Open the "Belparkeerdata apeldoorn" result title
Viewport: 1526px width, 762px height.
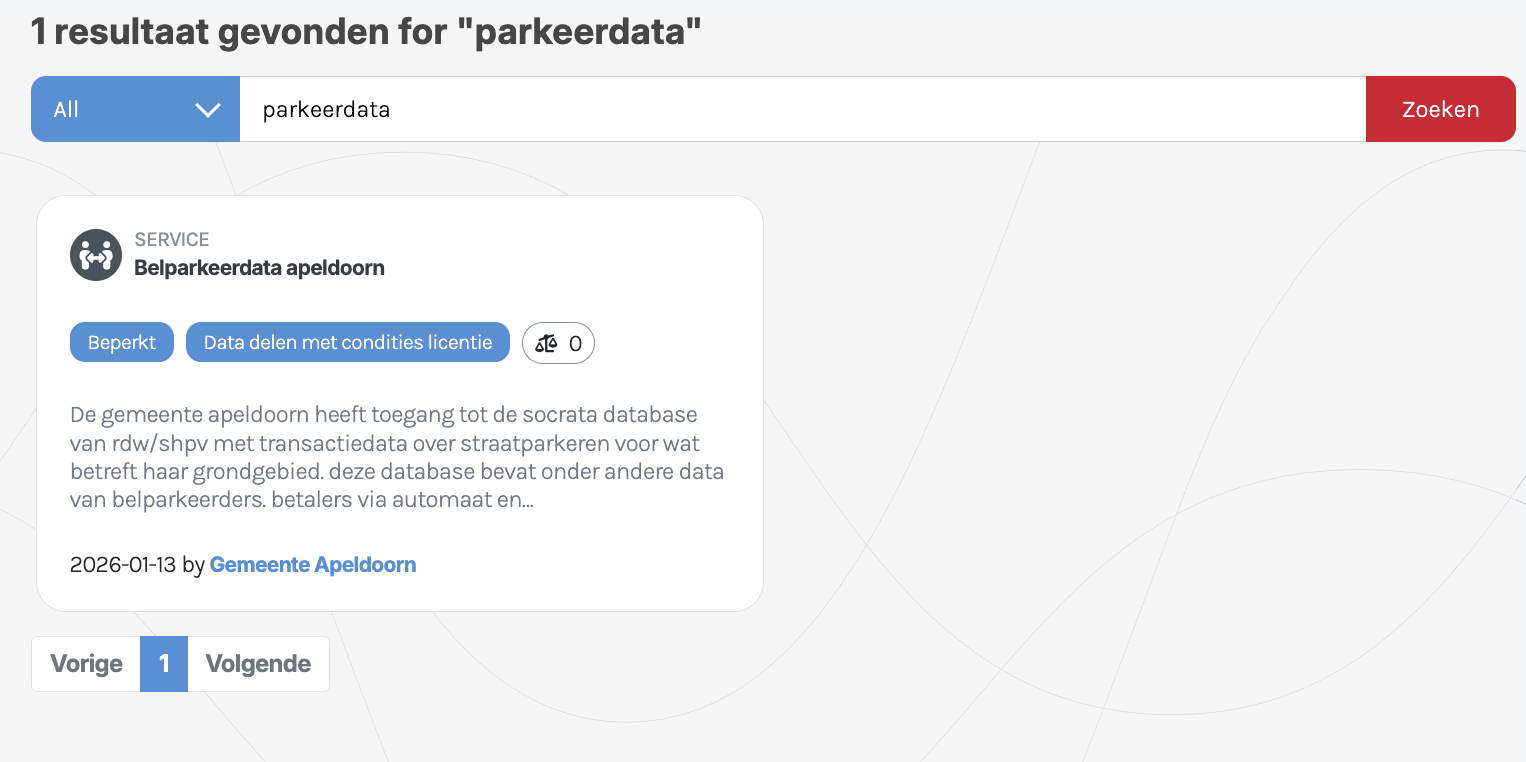259,268
